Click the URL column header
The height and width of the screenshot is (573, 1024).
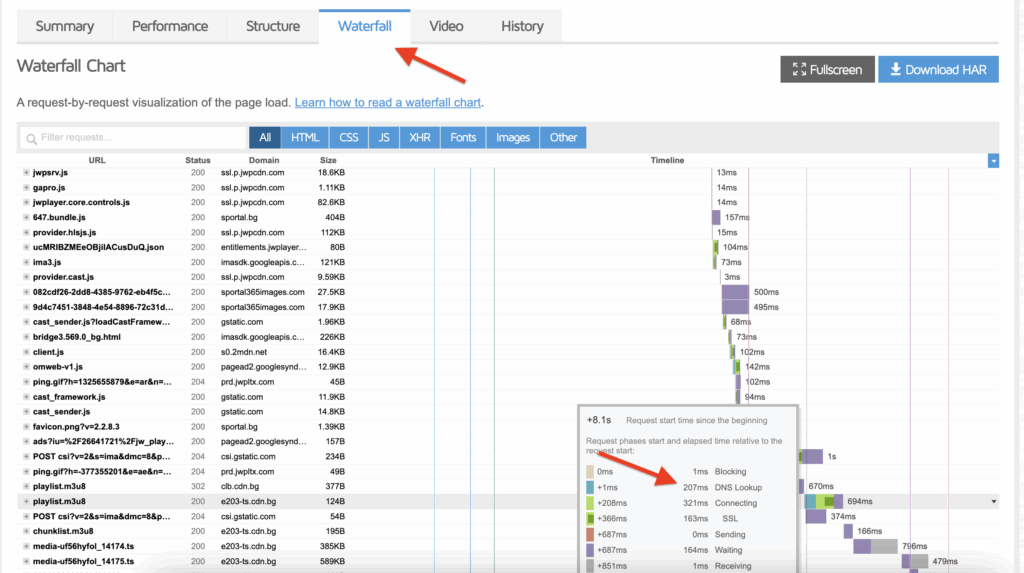pyautogui.click(x=97, y=160)
